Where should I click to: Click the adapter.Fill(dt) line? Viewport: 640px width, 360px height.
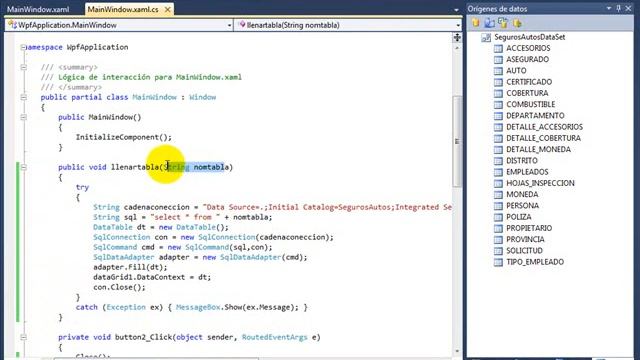(x=130, y=267)
